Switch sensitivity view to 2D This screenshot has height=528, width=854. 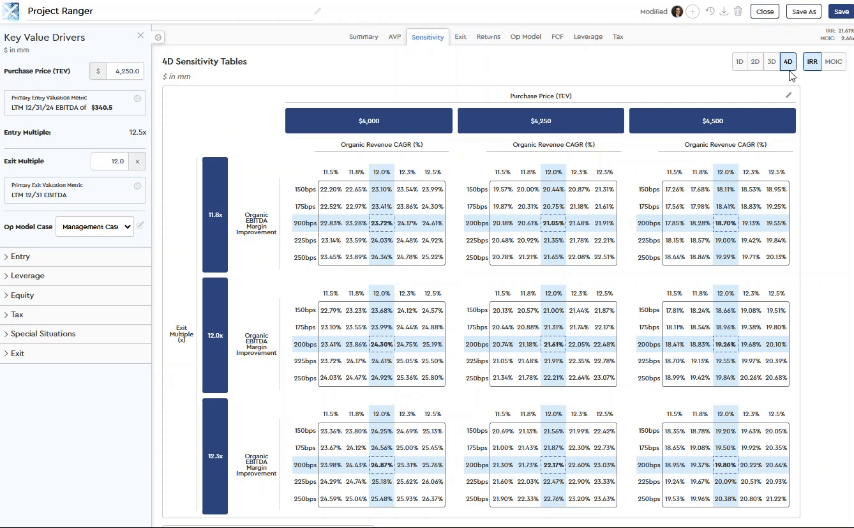(756, 62)
